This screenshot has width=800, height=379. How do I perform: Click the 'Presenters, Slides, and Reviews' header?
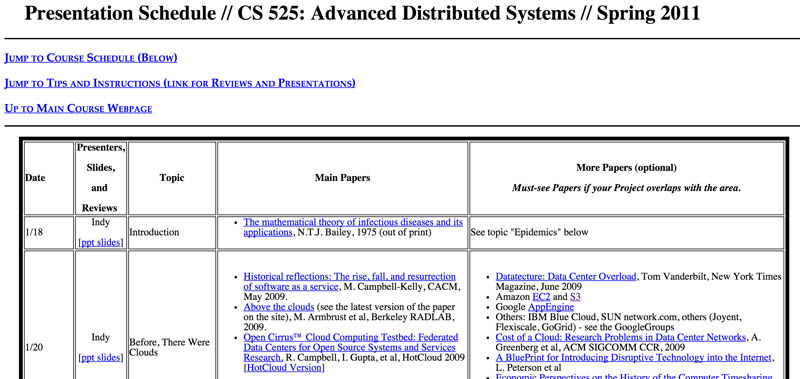tap(101, 178)
